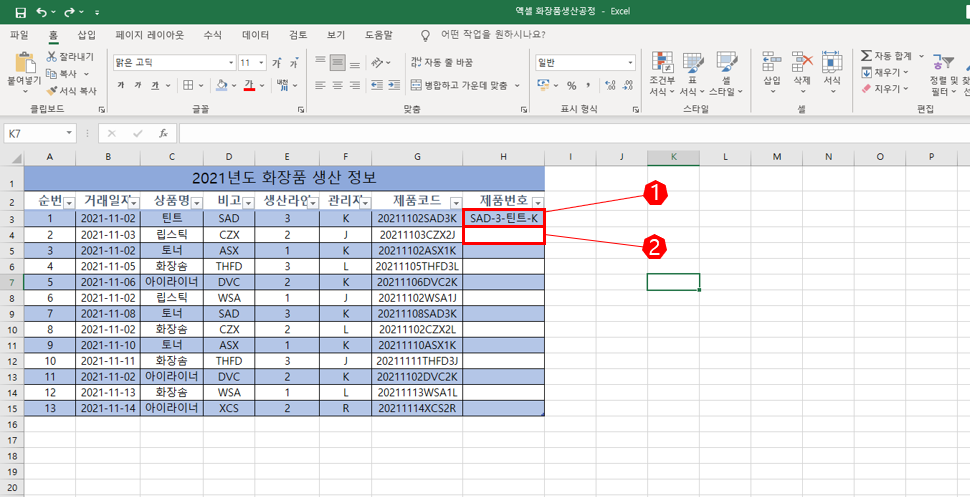Switch to the 삽입 (Insert) tab
970x497 pixels.
pos(87,35)
